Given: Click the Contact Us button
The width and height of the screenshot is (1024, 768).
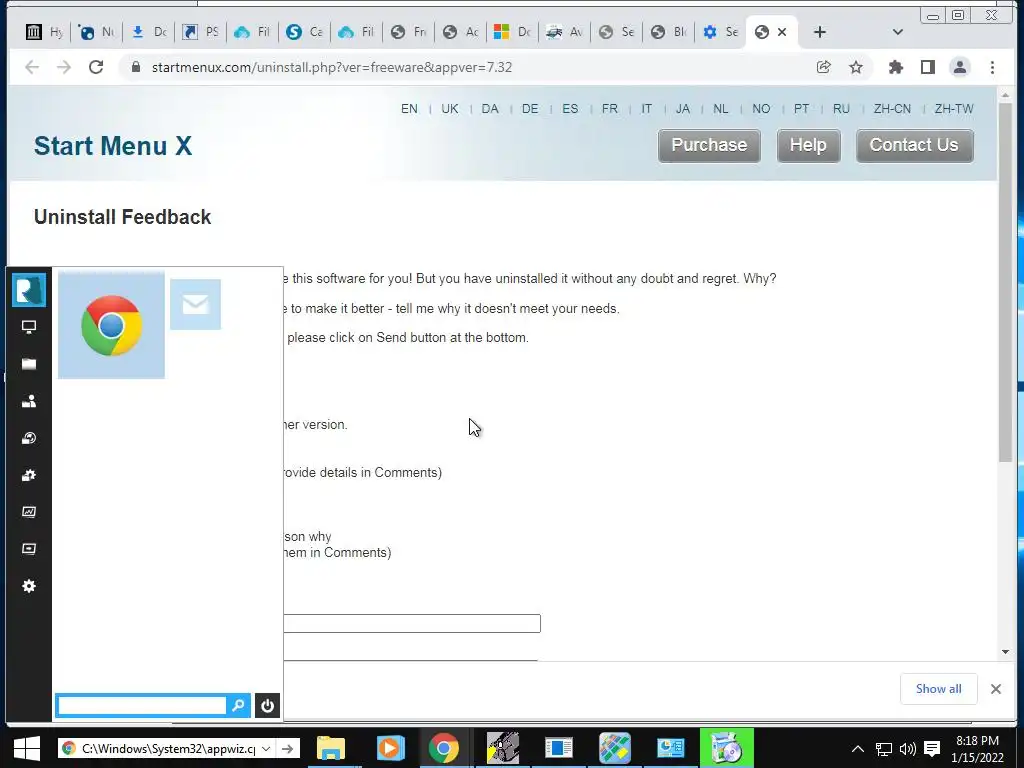Looking at the screenshot, I should (914, 145).
